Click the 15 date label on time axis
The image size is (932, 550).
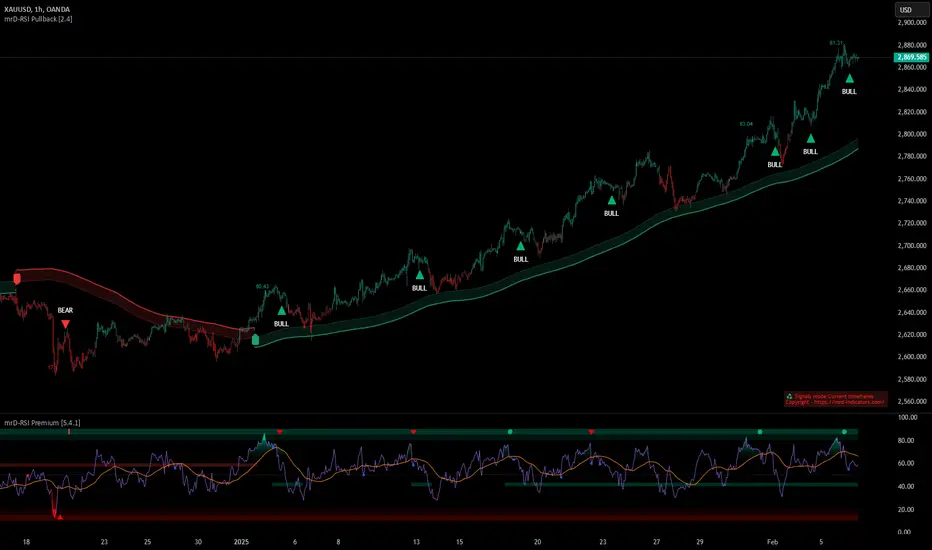(459, 542)
